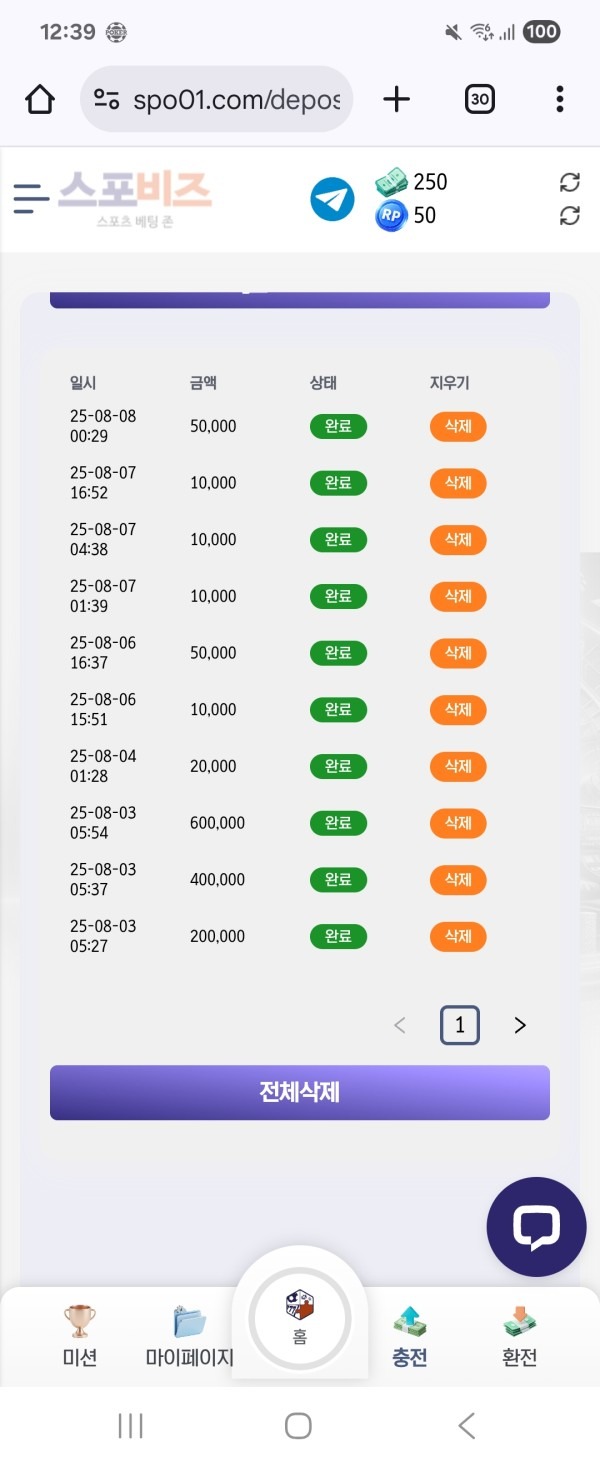Open the Chrome three-dot browser menu
Screen dimensions: 600x1467
pos(558,99)
